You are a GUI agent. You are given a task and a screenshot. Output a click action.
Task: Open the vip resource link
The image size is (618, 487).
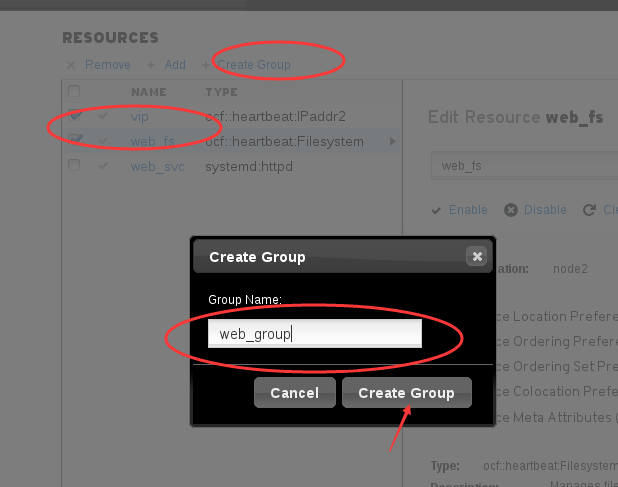[x=140, y=117]
